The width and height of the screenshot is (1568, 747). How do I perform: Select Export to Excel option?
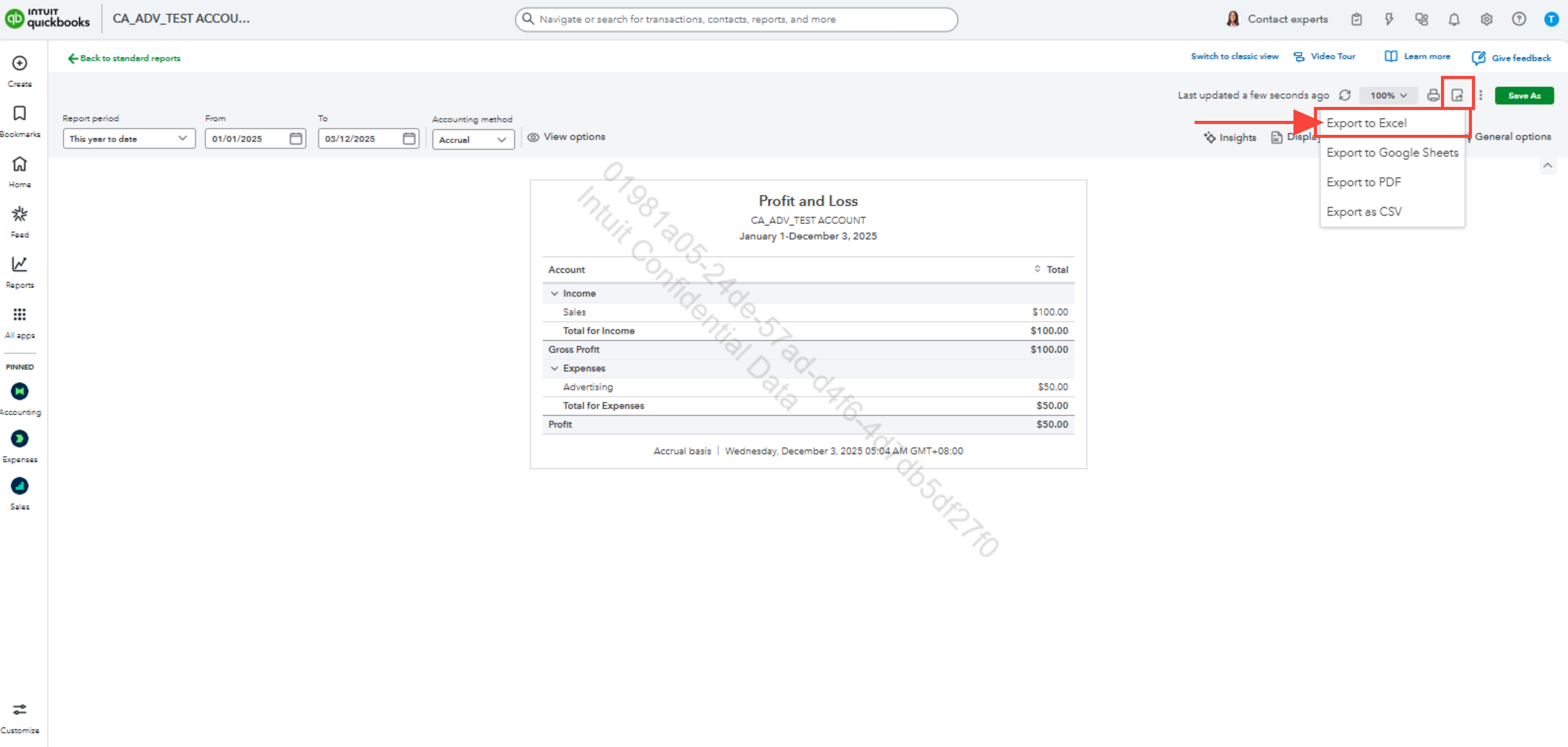1367,123
